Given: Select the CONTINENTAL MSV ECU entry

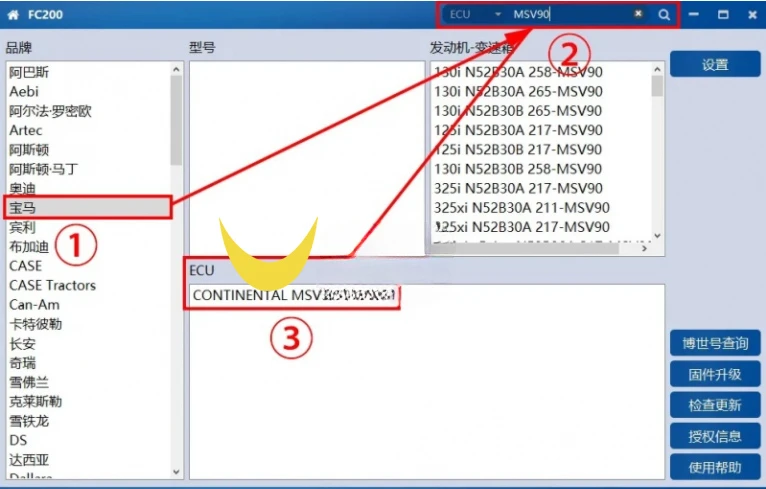Looking at the screenshot, I should pos(293,295).
